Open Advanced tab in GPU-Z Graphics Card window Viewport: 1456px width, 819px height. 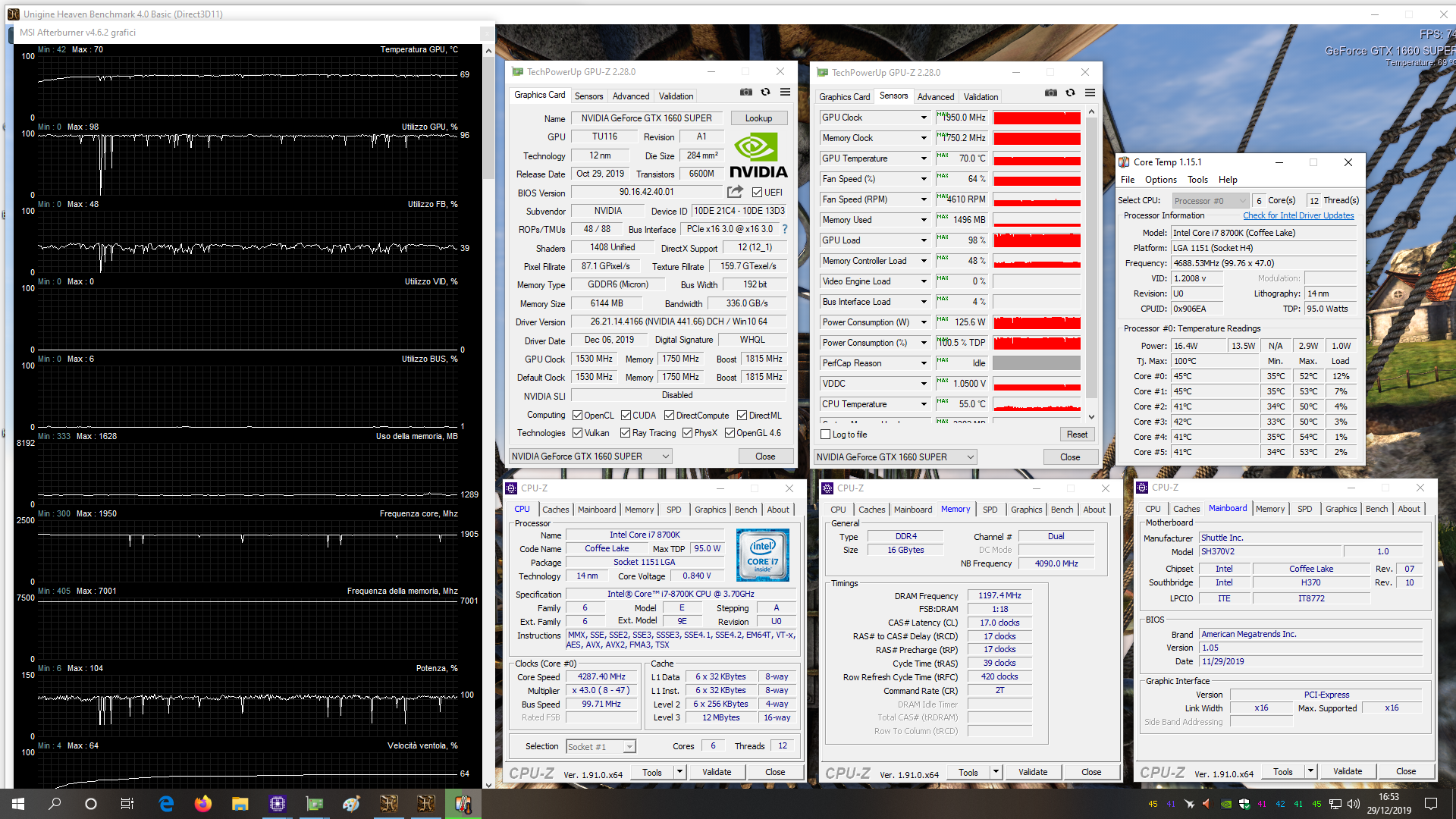(631, 96)
